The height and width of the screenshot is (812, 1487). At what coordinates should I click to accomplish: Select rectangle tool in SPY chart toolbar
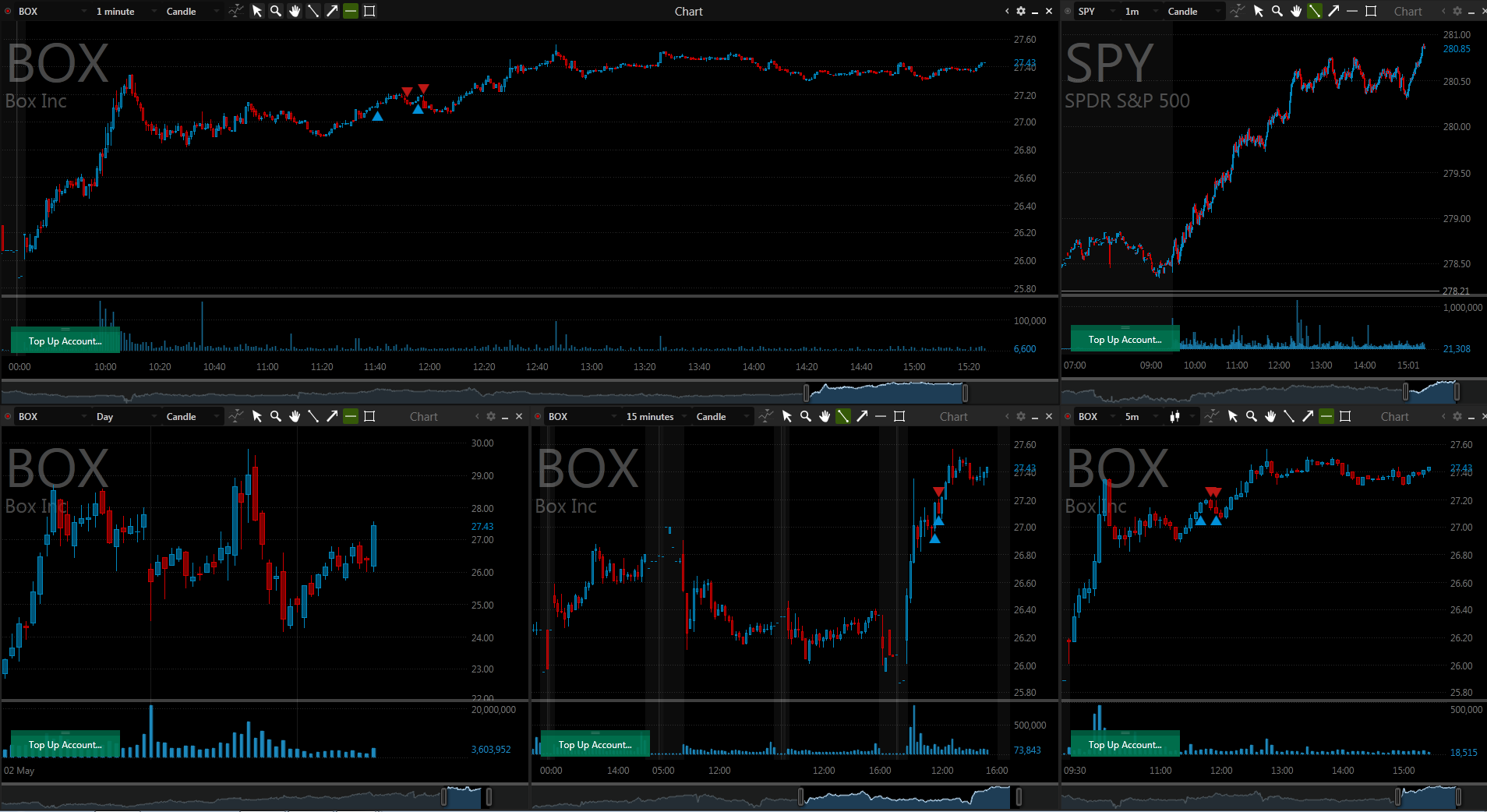(1371, 11)
